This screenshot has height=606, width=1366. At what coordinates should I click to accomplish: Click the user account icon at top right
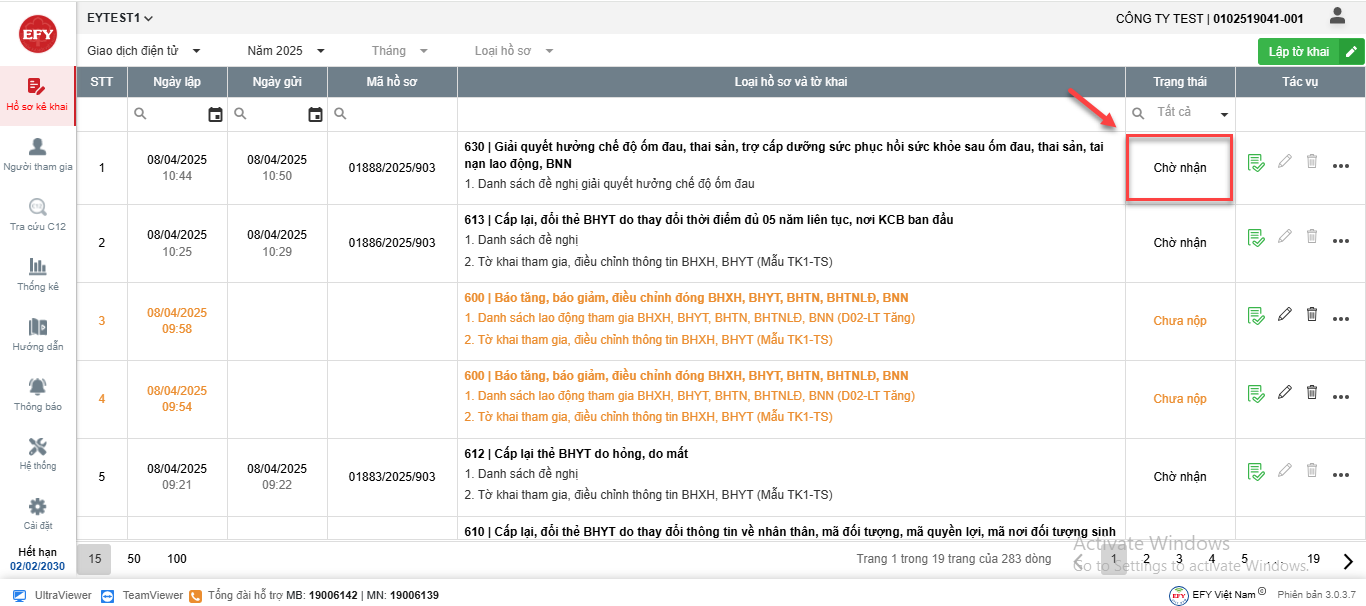1337,16
